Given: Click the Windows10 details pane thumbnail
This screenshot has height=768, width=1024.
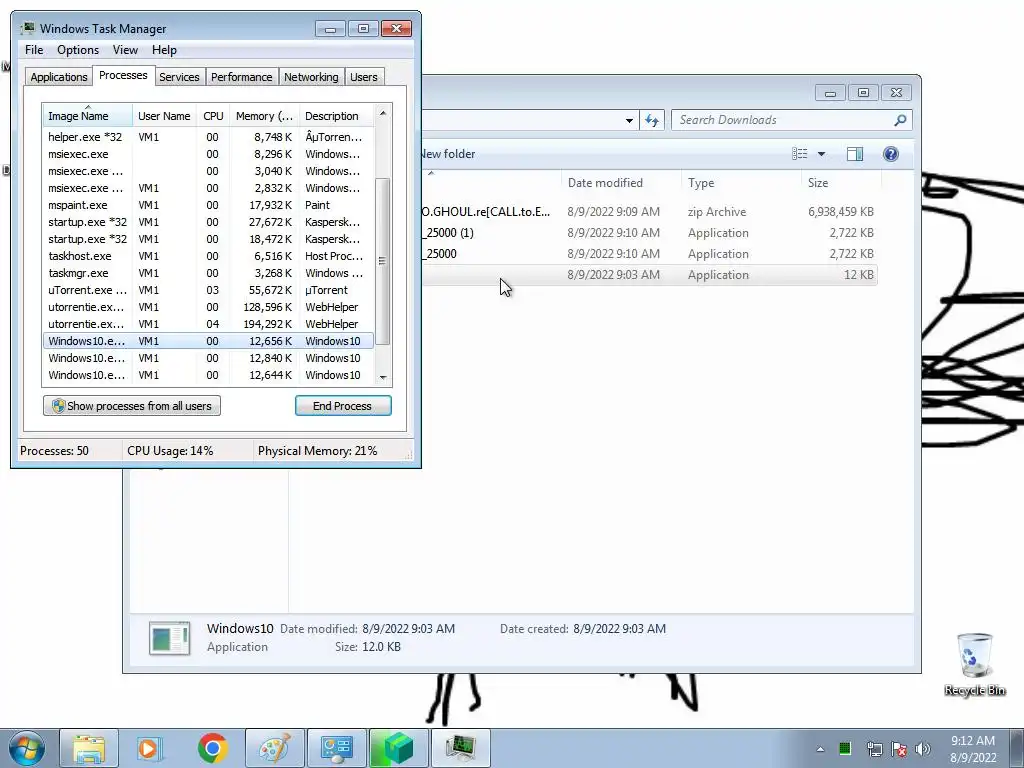Looking at the screenshot, I should tap(170, 638).
